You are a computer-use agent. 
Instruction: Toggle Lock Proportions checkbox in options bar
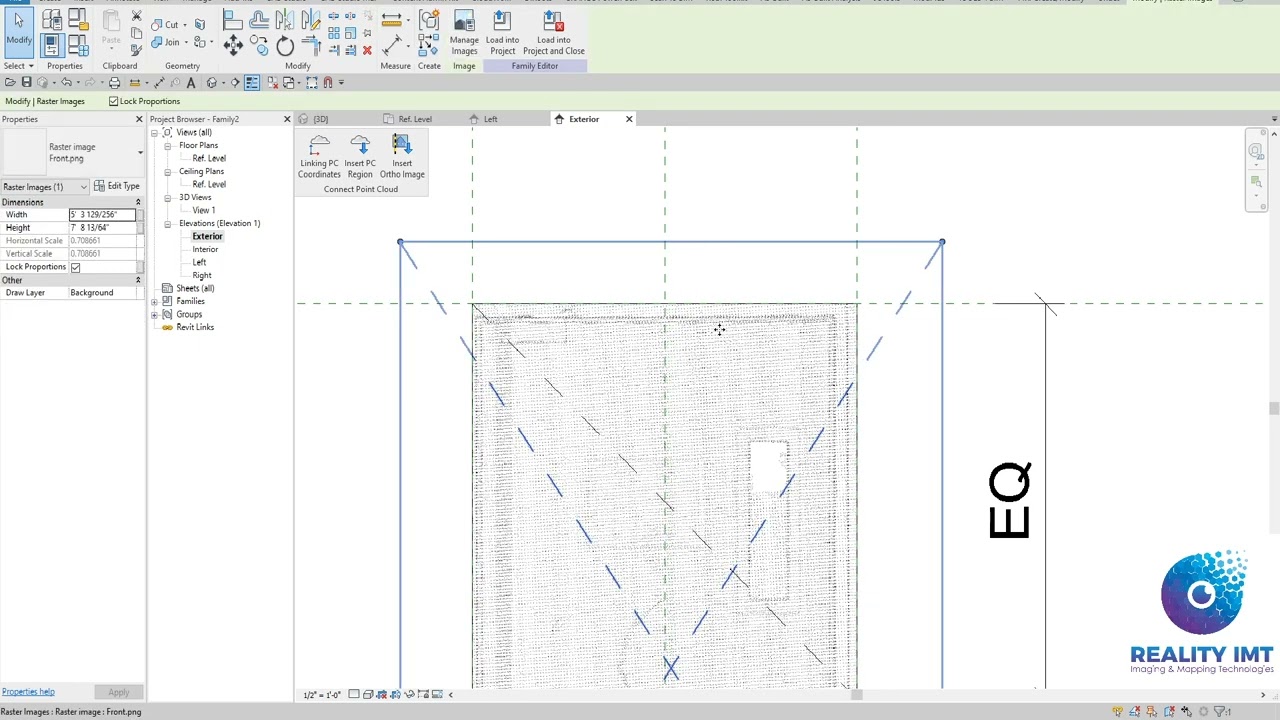[113, 101]
